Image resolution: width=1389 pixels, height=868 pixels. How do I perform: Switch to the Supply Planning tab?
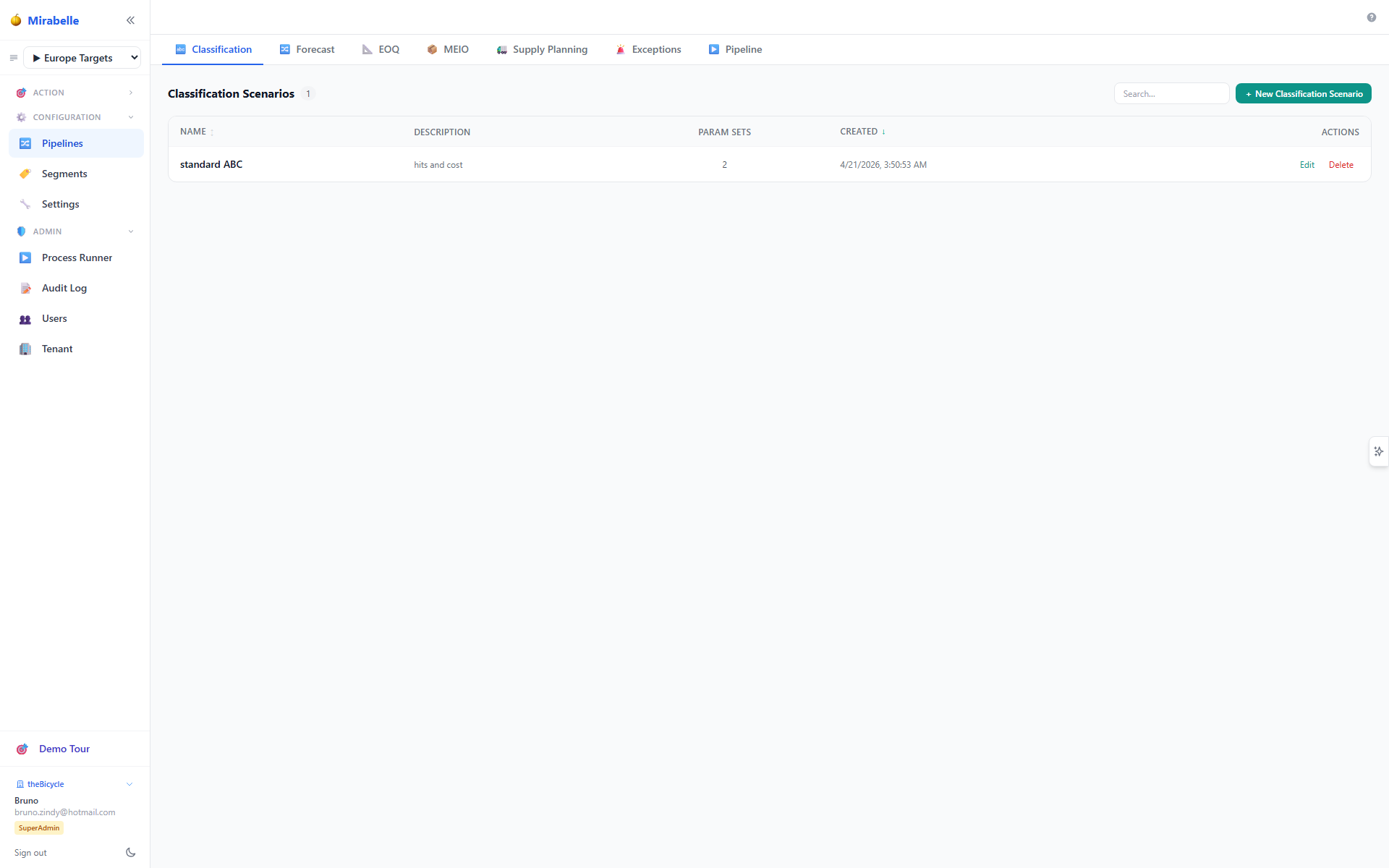click(542, 49)
